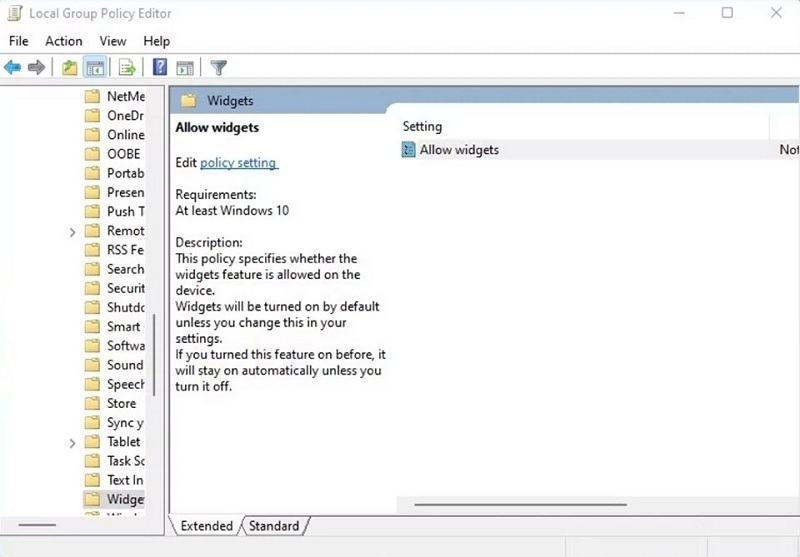Screen dimensions: 800x557
Task: Click the Forward arrow in toolbar
Action: pyautogui.click(x=37, y=68)
